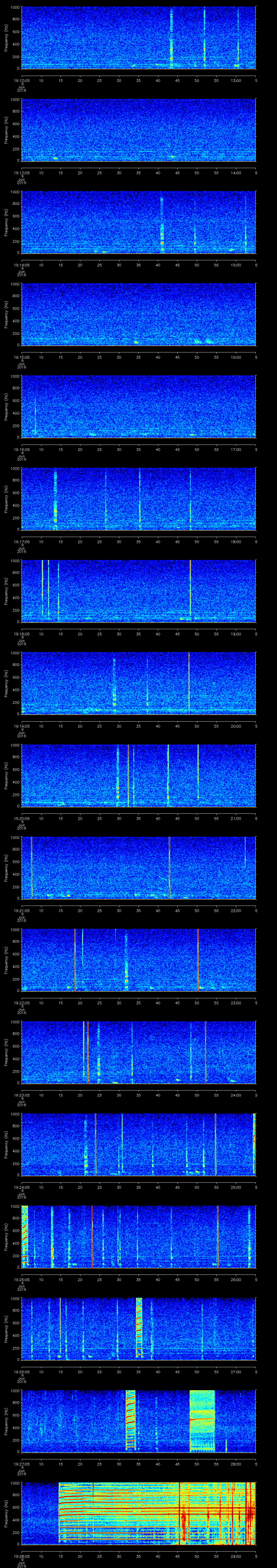Viewport: 277px width, 1568px height.
Task: Select the spectrogram panel starting at 19:21:05
Action: 139,868
